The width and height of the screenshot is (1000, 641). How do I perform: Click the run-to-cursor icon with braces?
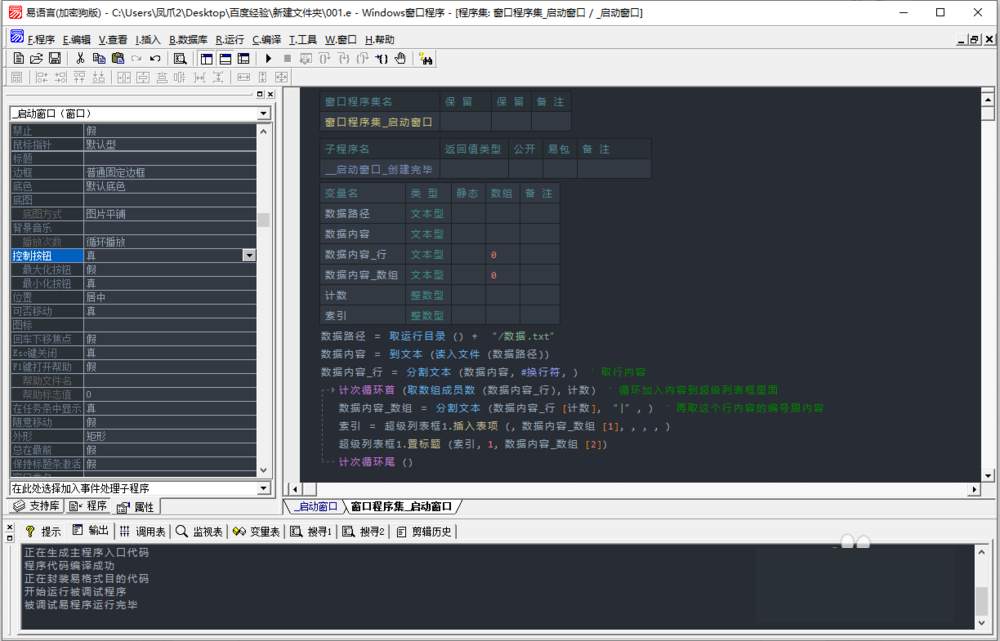point(381,59)
